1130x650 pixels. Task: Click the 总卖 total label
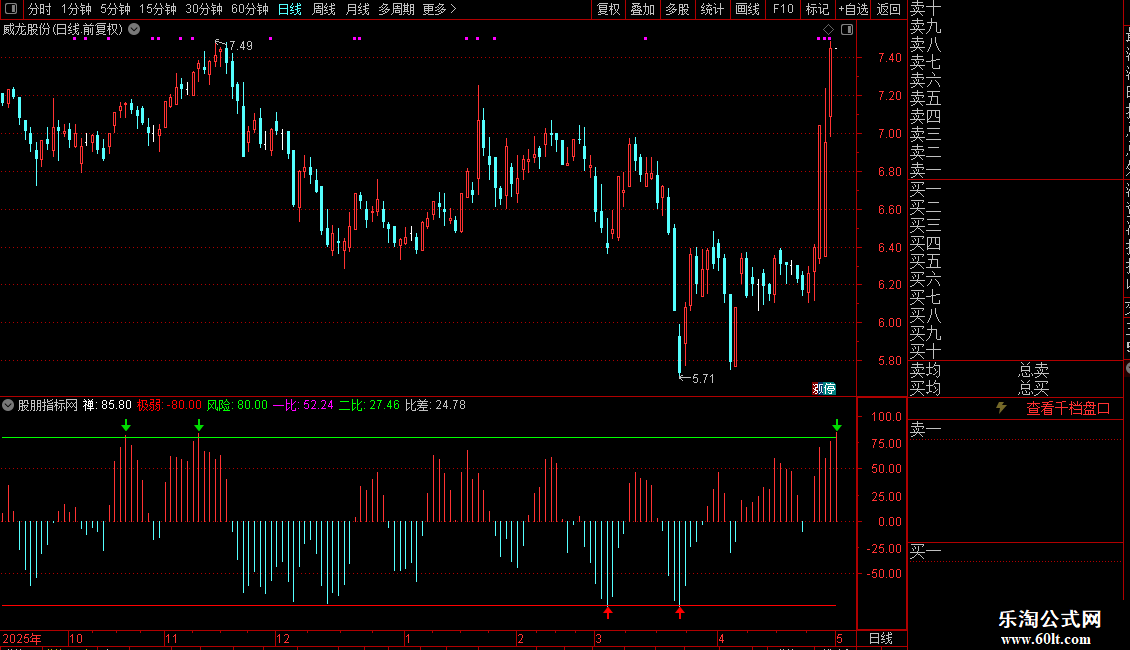(1033, 370)
